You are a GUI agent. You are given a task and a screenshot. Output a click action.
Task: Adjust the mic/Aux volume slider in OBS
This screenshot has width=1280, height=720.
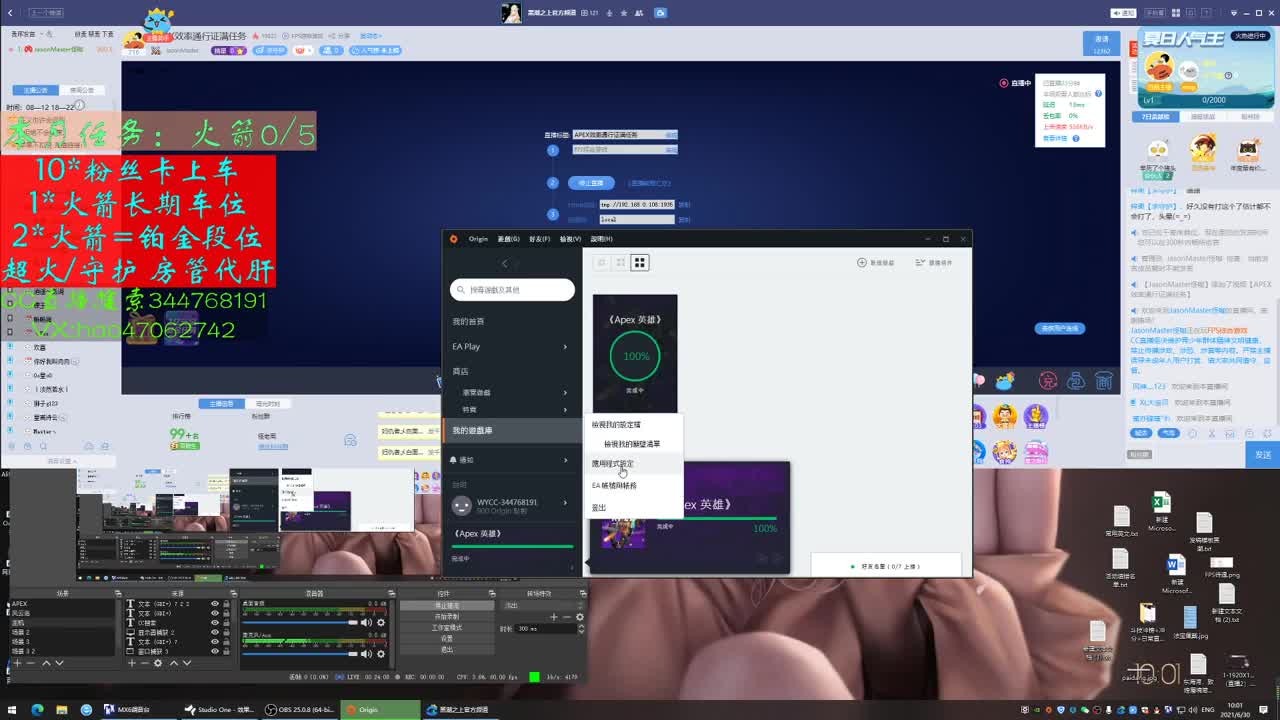pos(300,654)
